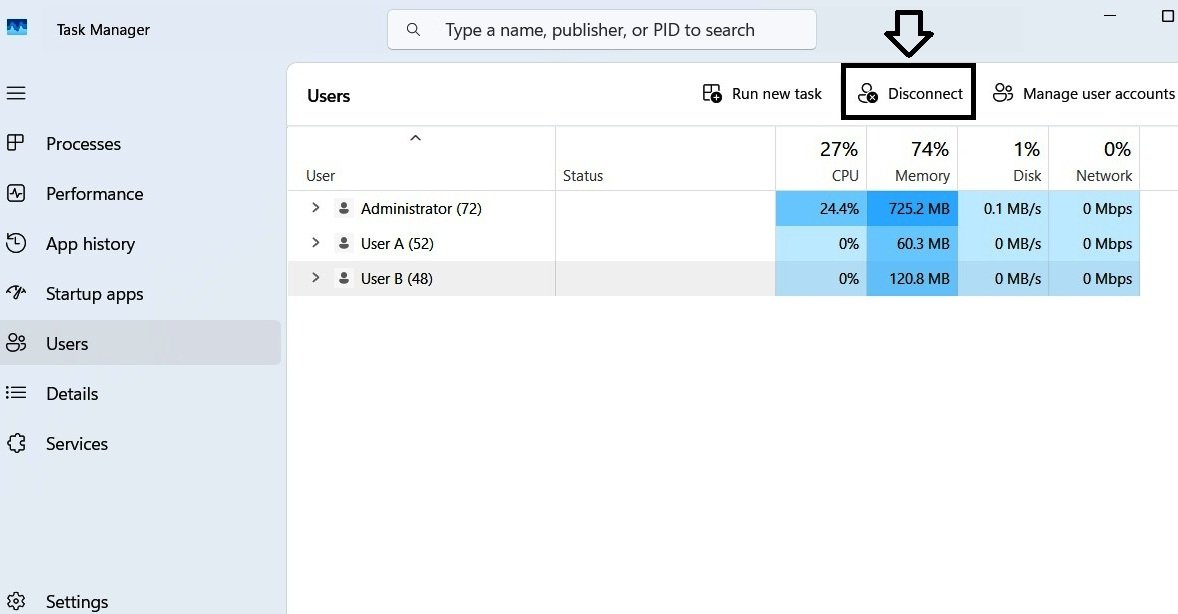Click the Processes sidebar icon

click(16, 143)
